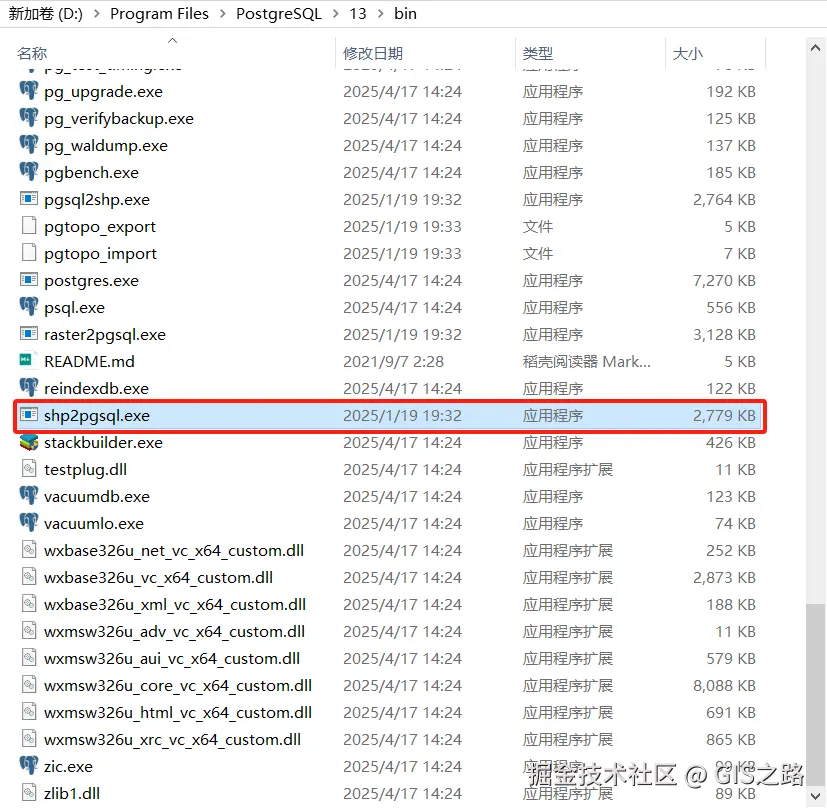Select the postgres.exe window icon
Viewport: 827px width, 811px height.
29,280
